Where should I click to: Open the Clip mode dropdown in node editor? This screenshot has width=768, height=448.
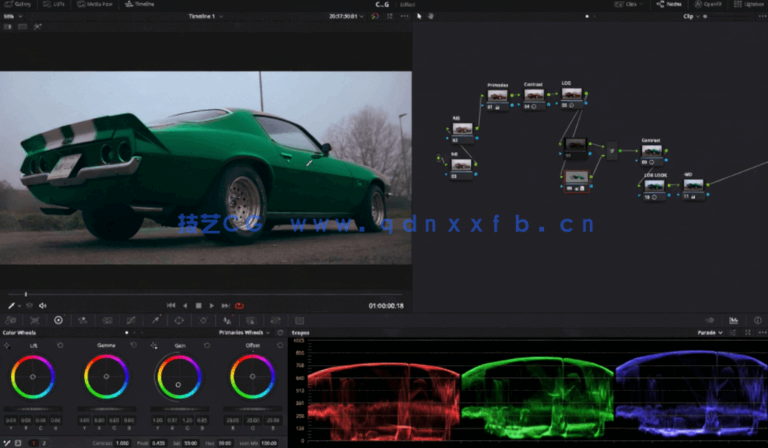pyautogui.click(x=691, y=16)
